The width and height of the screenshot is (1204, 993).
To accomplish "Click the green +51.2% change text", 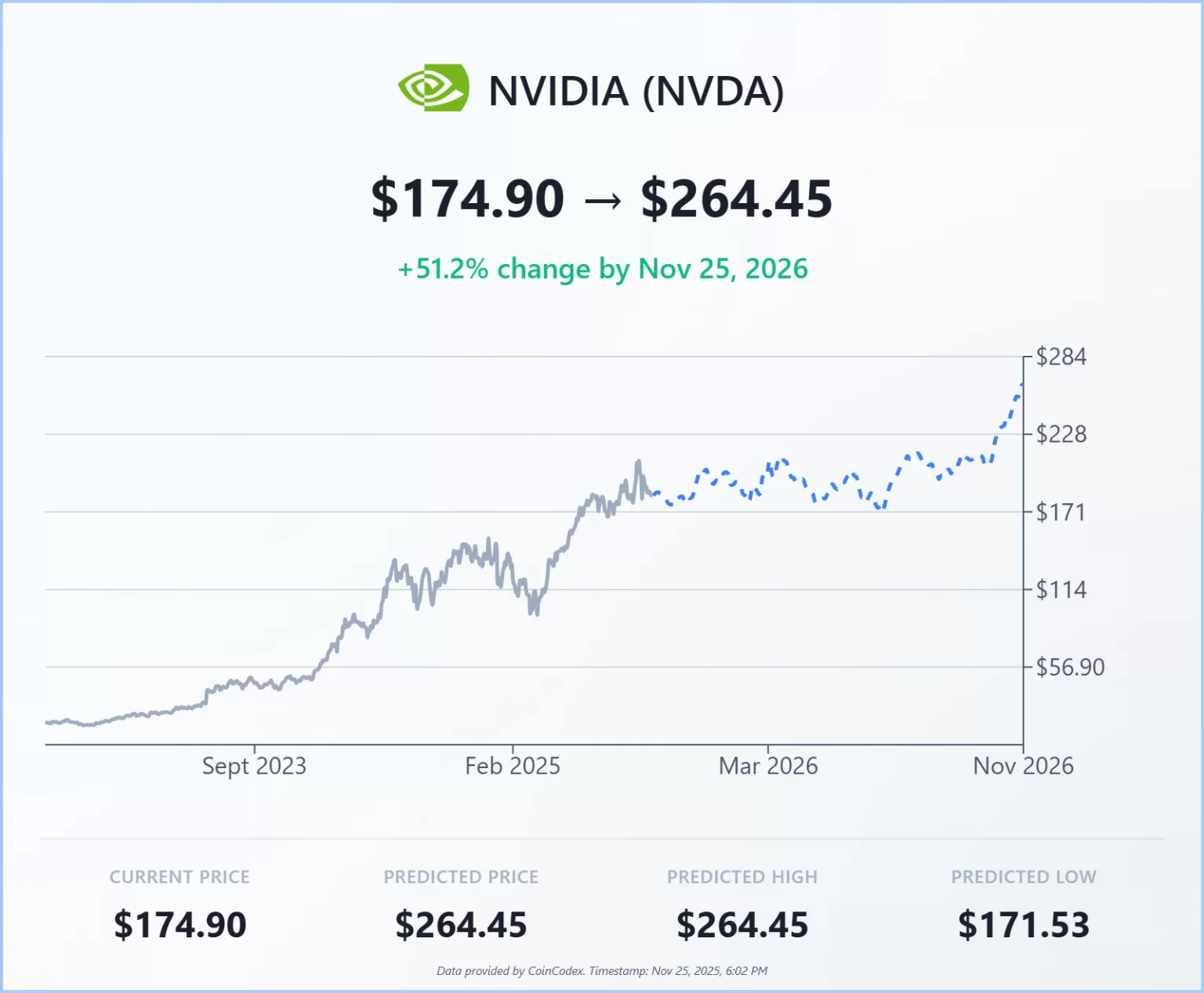I will 602,269.
